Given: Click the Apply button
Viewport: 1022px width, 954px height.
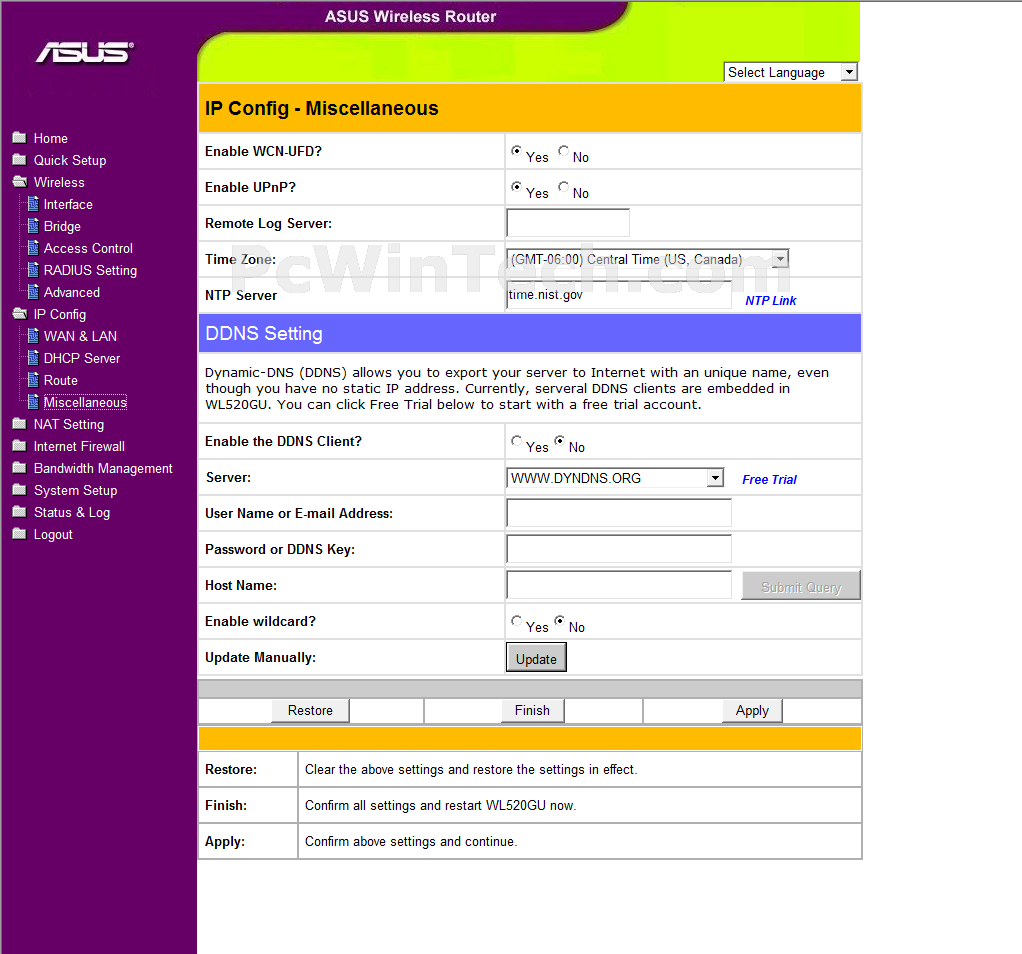Looking at the screenshot, I should click(752, 710).
